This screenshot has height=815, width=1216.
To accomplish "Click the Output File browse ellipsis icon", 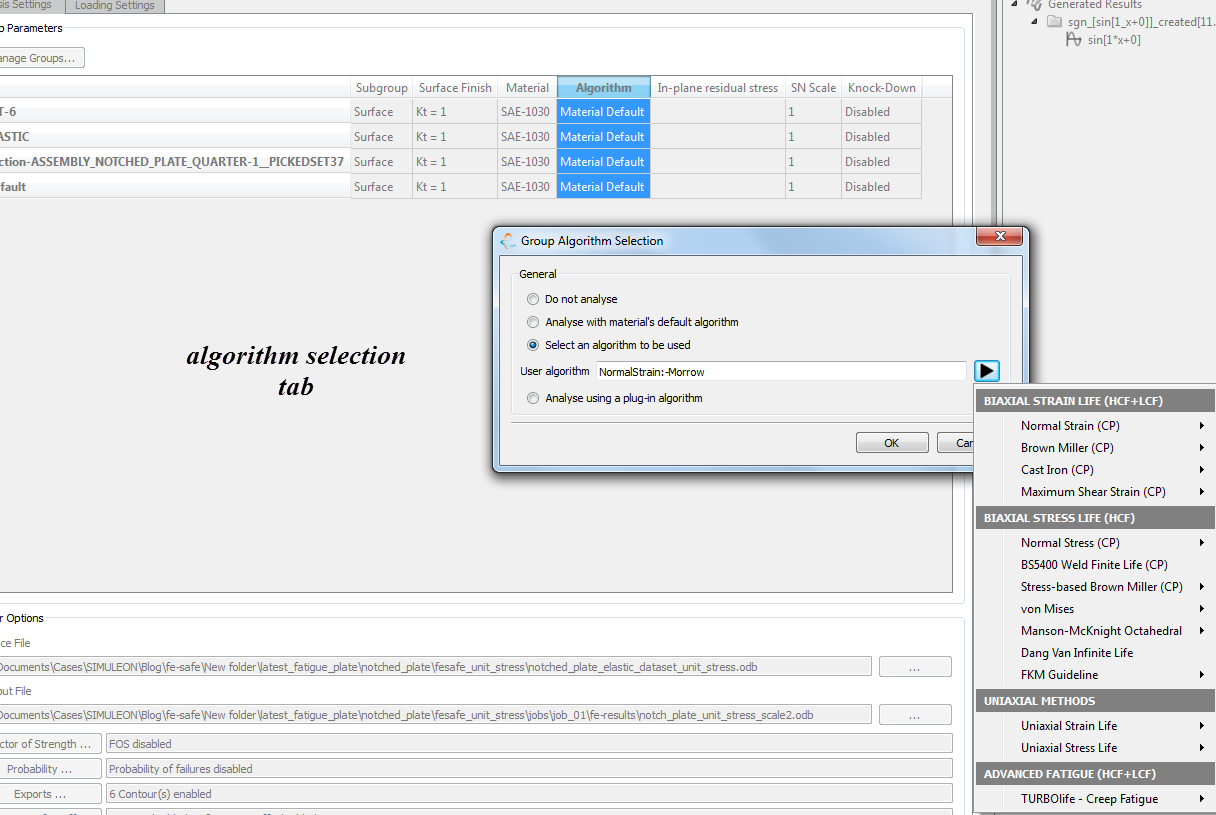I will tap(913, 714).
